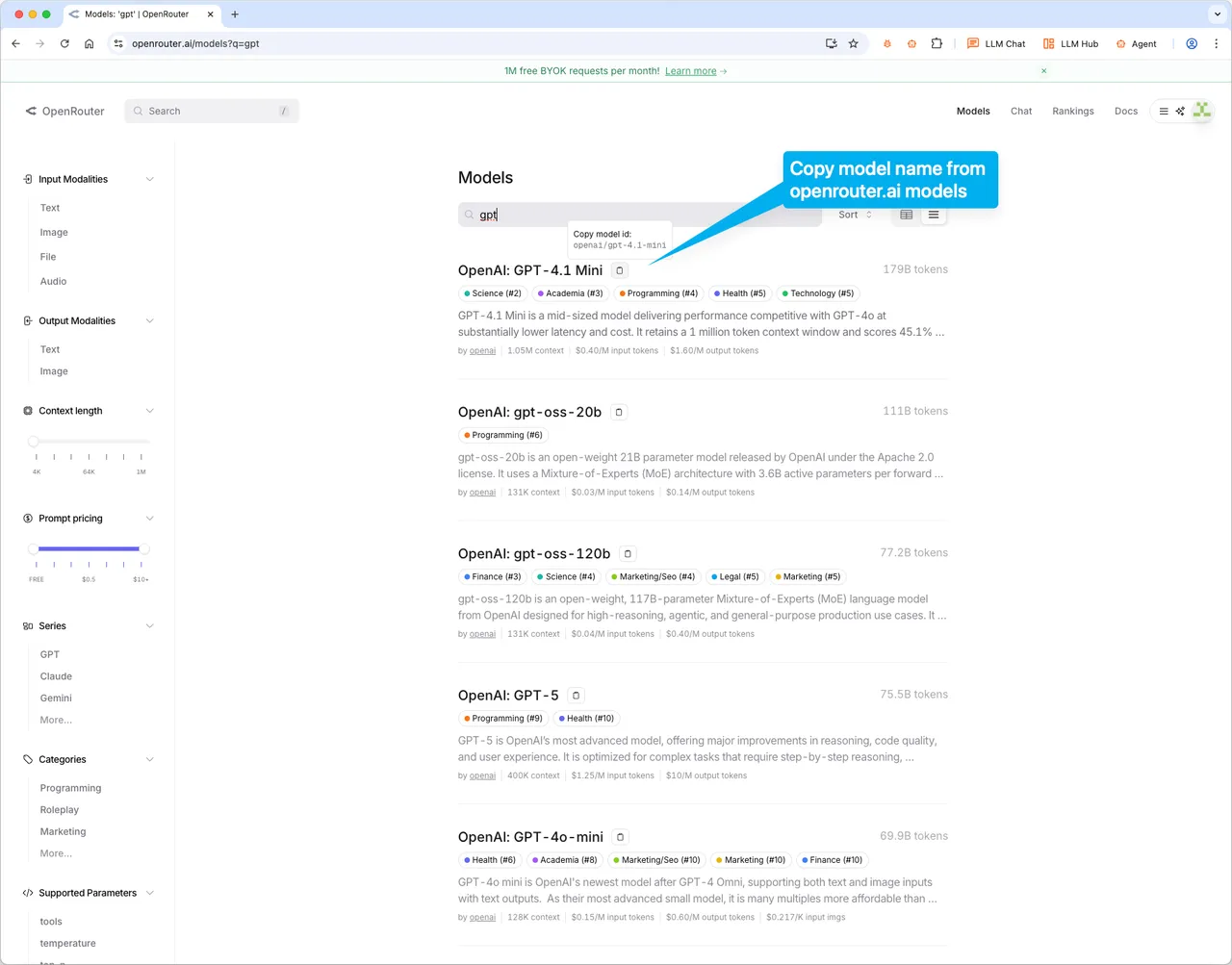Open the Docs nav item
Image resolution: width=1232 pixels, height=965 pixels.
1126,112
